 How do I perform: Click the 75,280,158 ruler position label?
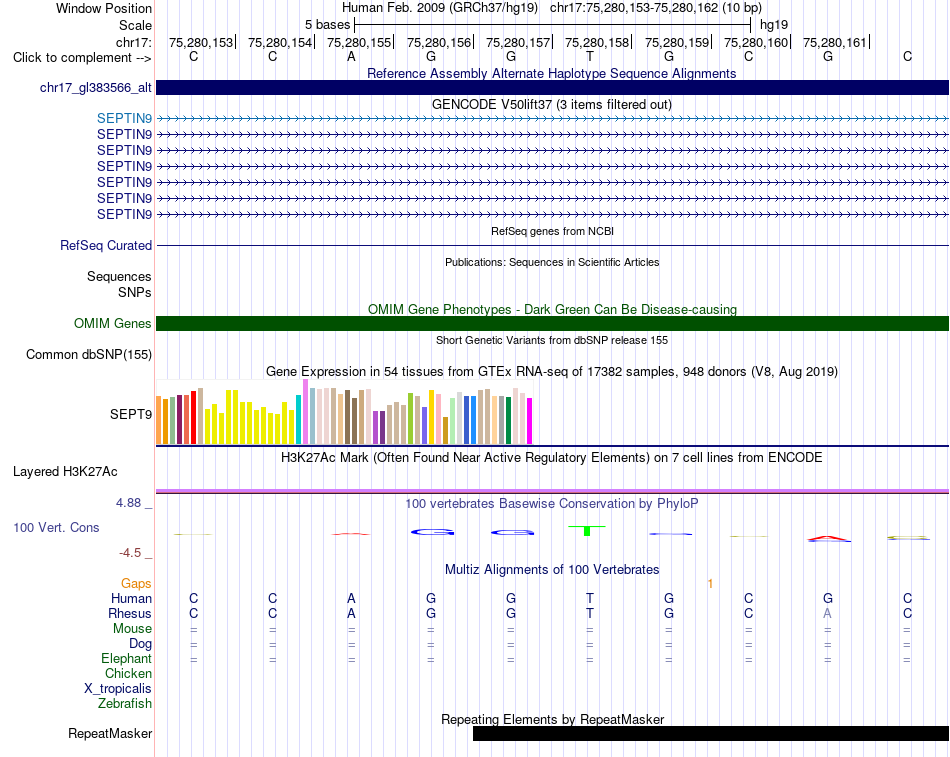597,42
